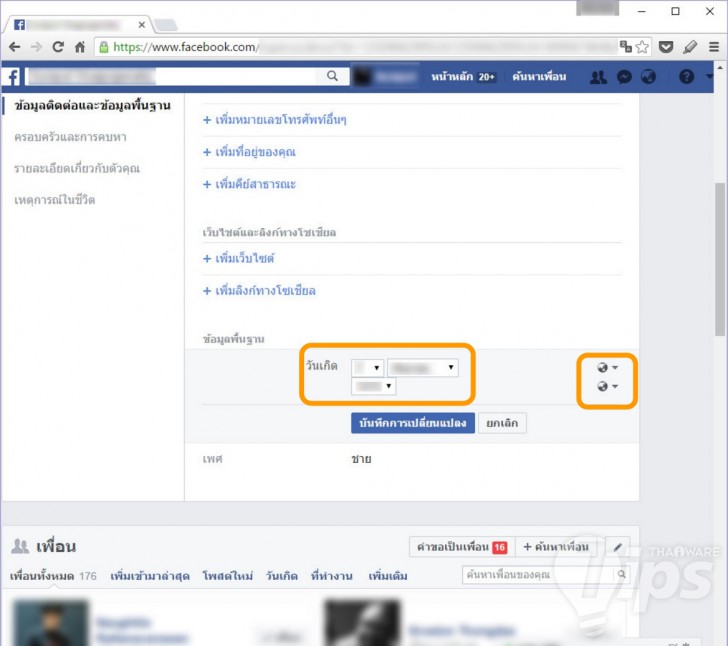Click the search magnifier in Facebook bar
The width and height of the screenshot is (728, 646).
click(x=332, y=76)
